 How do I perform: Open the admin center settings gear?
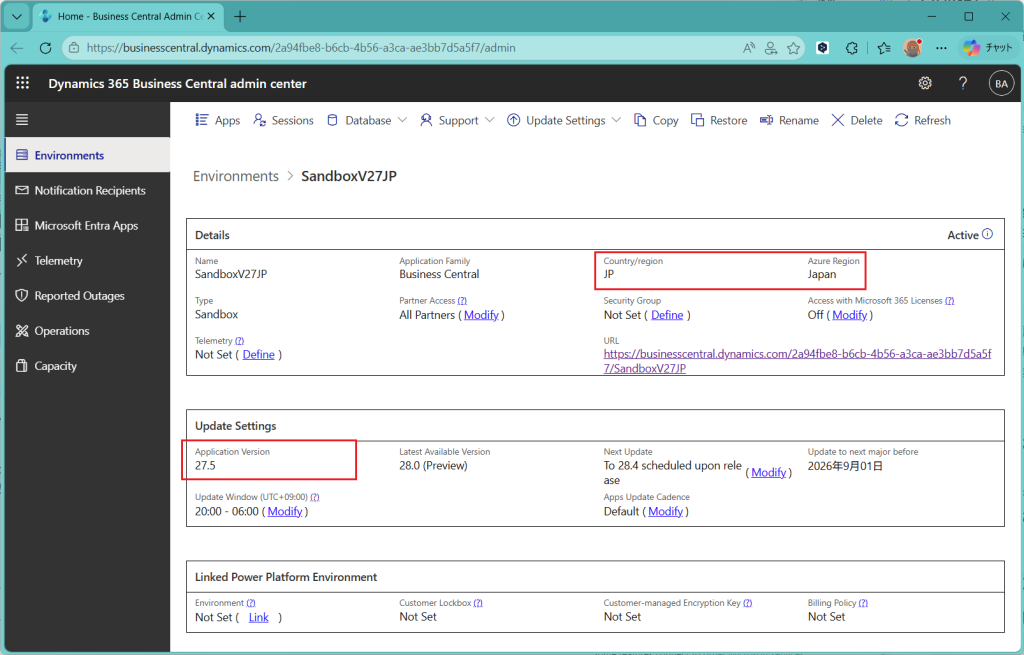pos(925,84)
